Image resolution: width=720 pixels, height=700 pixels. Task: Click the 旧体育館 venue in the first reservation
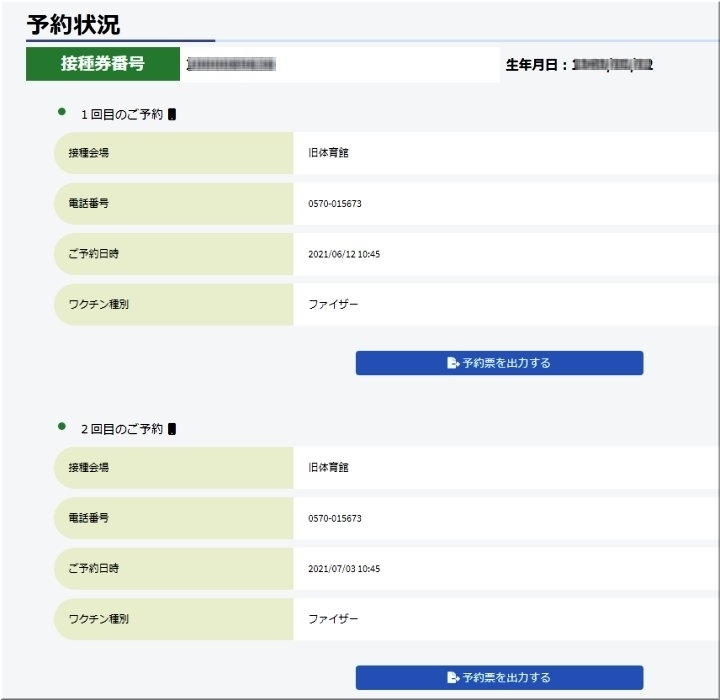point(328,153)
